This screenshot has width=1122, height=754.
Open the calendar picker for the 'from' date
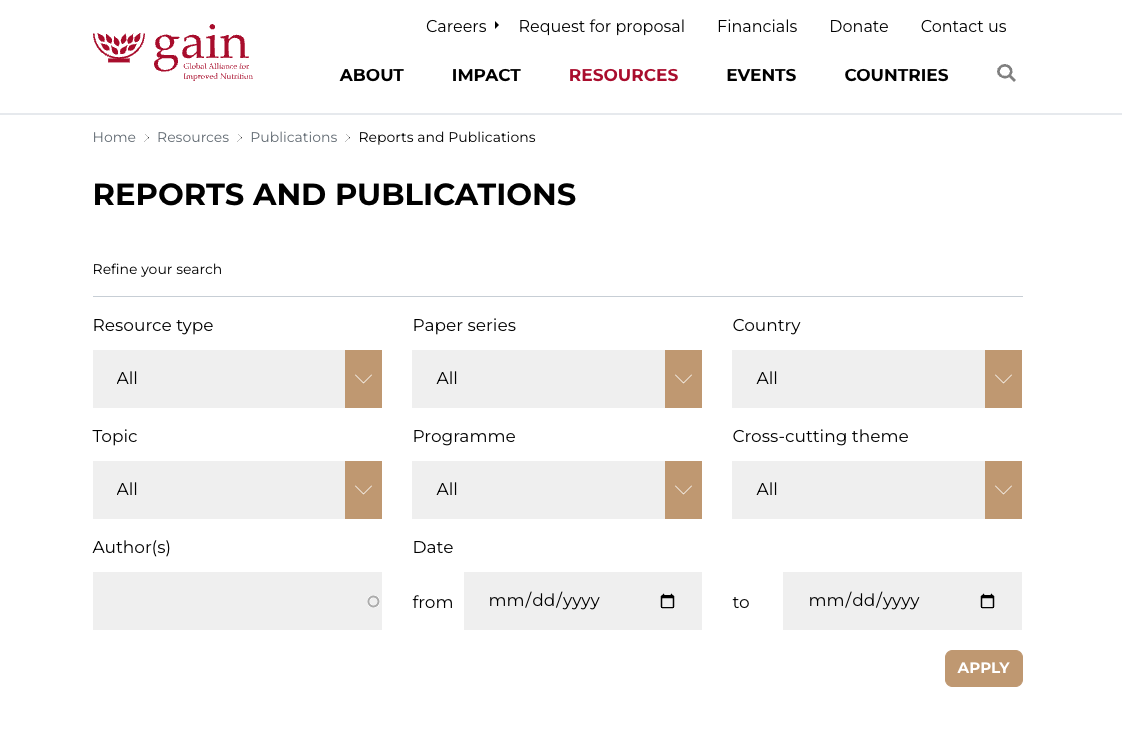coord(667,601)
